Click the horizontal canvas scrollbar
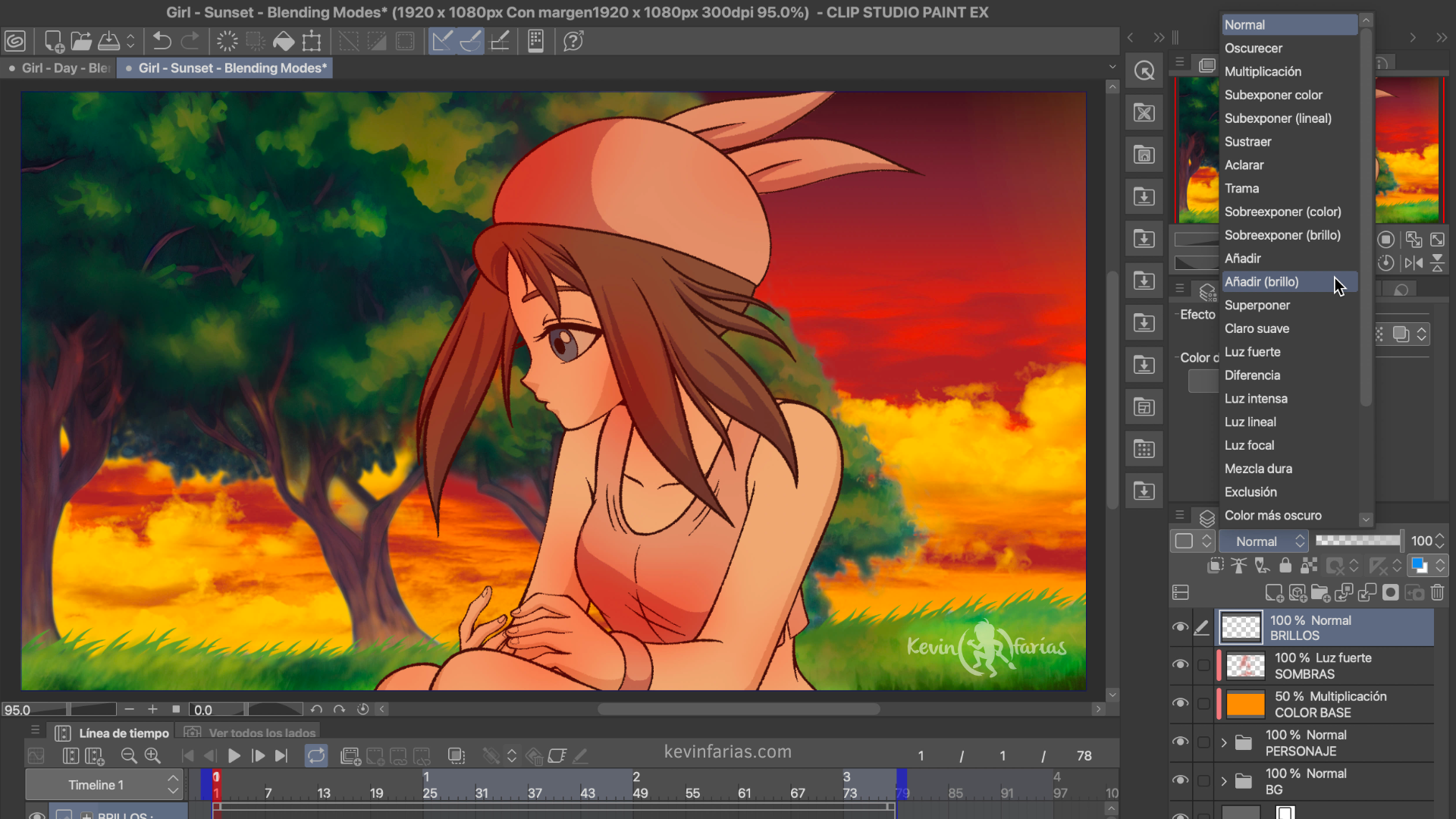The height and width of the screenshot is (819, 1456). click(739, 710)
